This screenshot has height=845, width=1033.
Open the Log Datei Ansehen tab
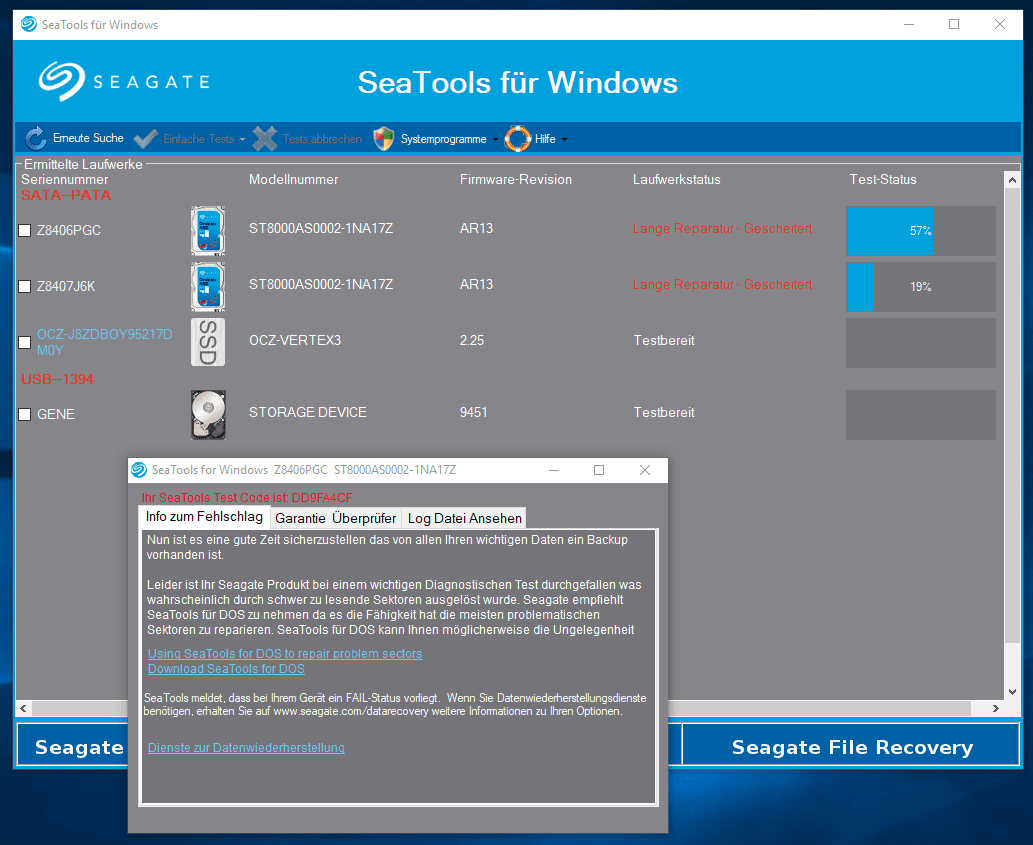click(x=464, y=518)
